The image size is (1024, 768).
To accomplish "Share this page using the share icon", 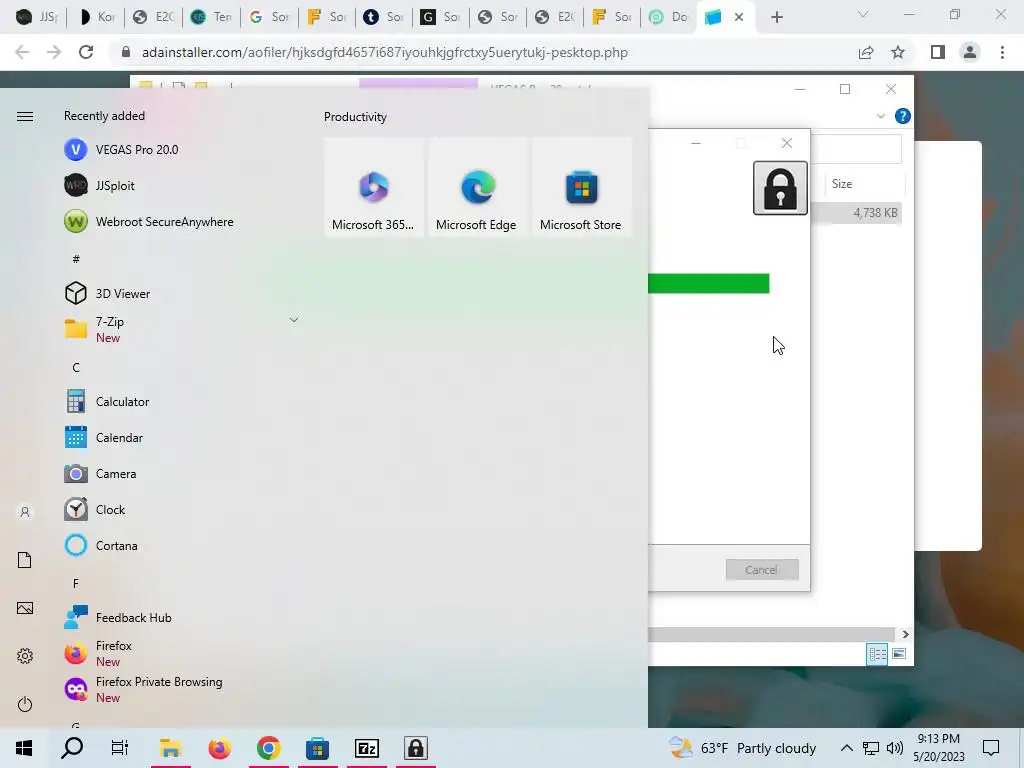I will point(866,52).
